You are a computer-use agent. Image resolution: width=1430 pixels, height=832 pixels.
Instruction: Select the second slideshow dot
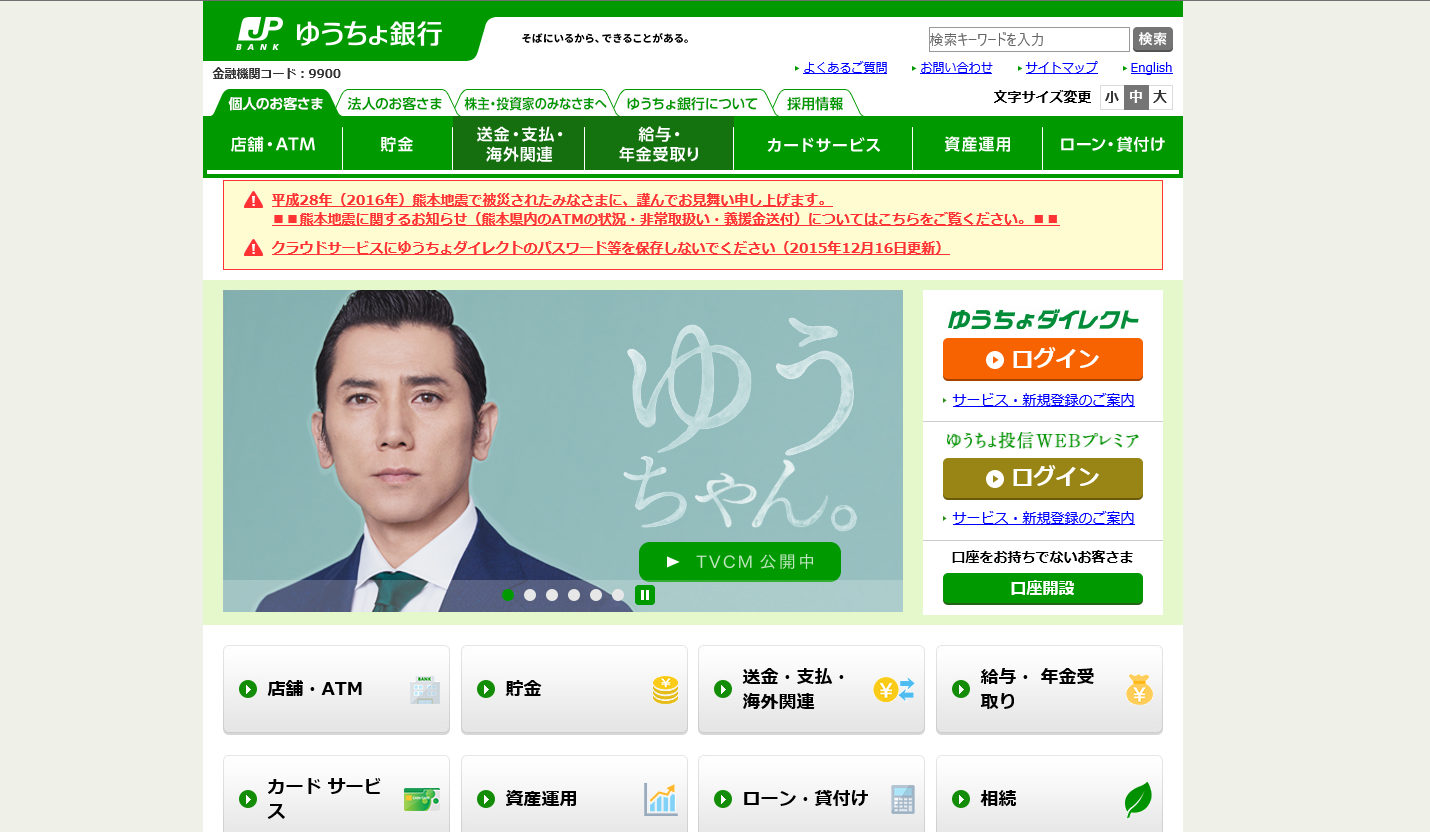click(x=530, y=595)
